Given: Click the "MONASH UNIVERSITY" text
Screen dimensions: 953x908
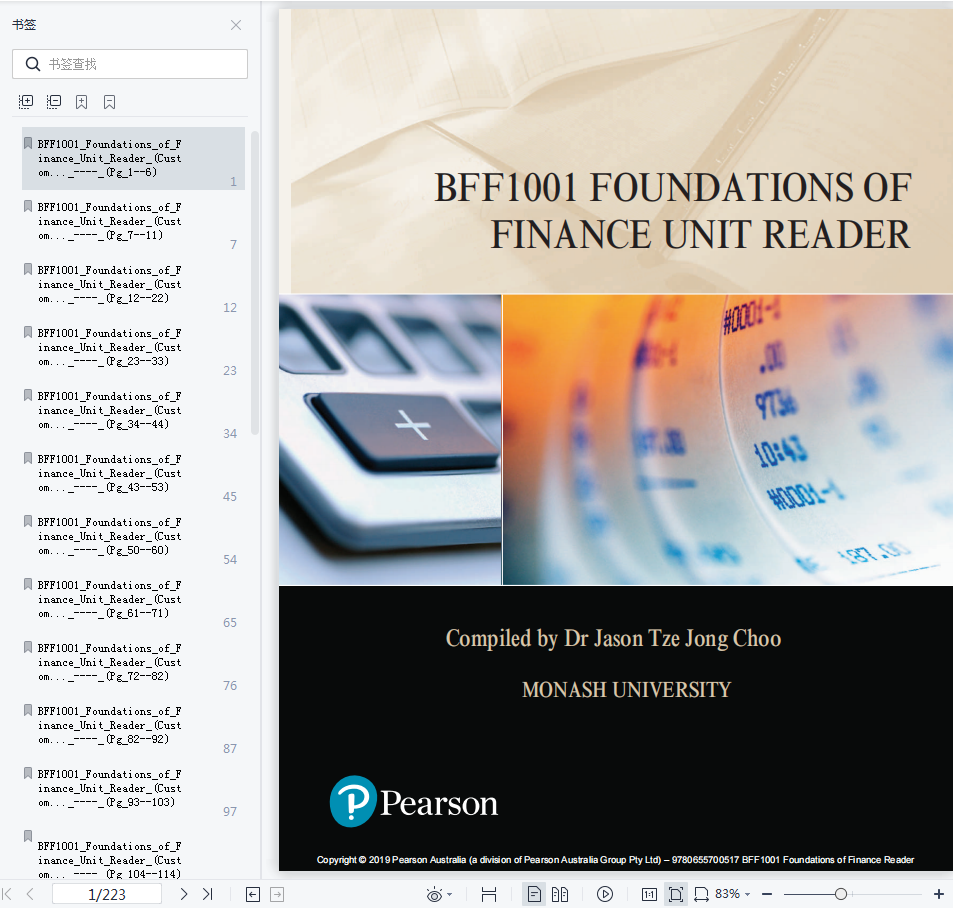Looking at the screenshot, I should (627, 690).
